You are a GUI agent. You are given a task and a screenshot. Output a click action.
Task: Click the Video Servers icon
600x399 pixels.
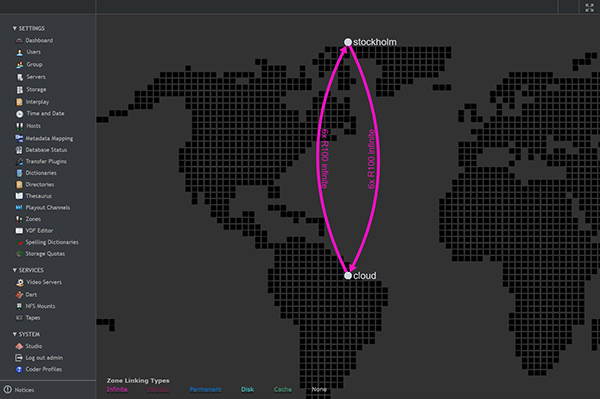(20, 282)
